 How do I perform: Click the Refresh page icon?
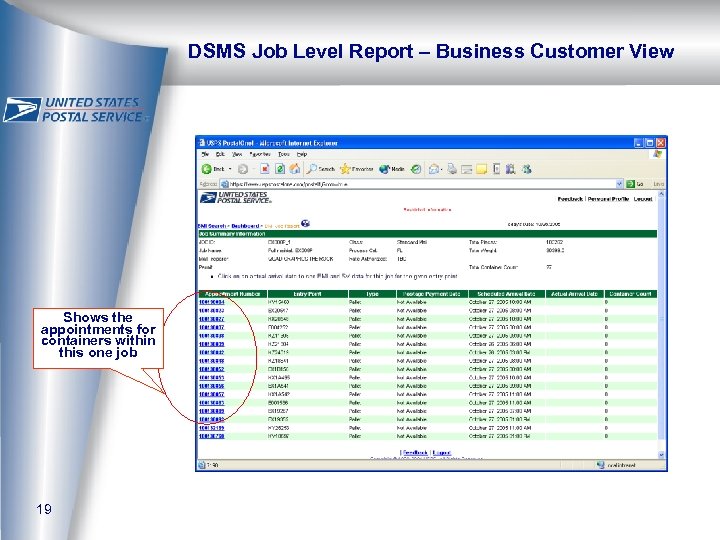pos(280,169)
